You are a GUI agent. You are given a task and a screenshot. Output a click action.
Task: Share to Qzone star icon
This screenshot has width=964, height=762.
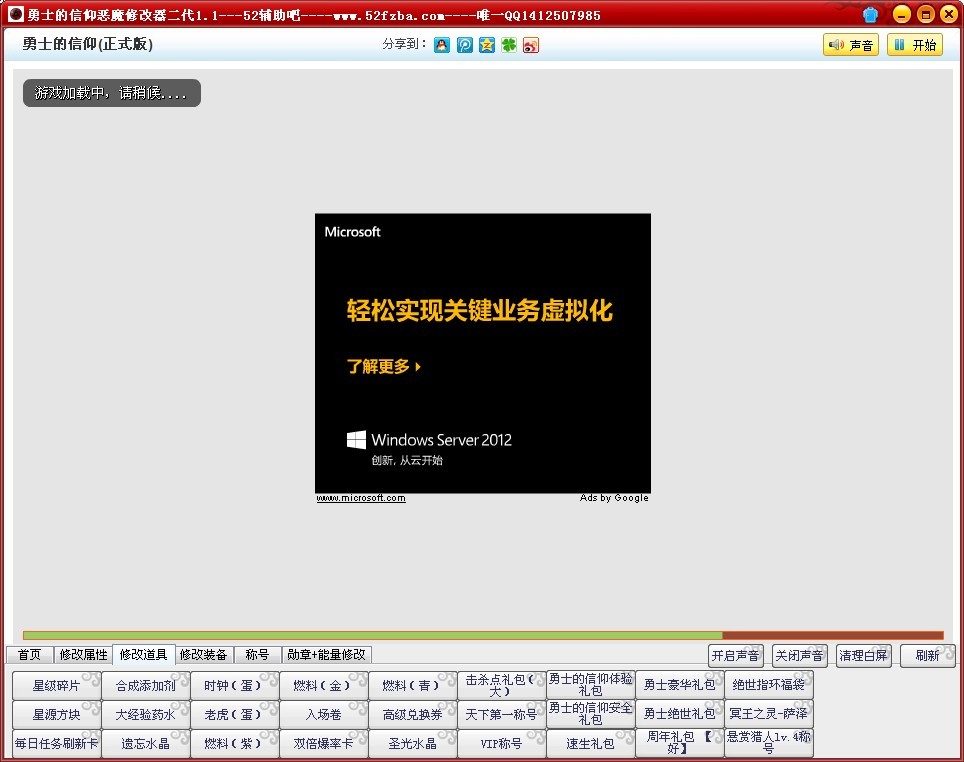point(487,45)
